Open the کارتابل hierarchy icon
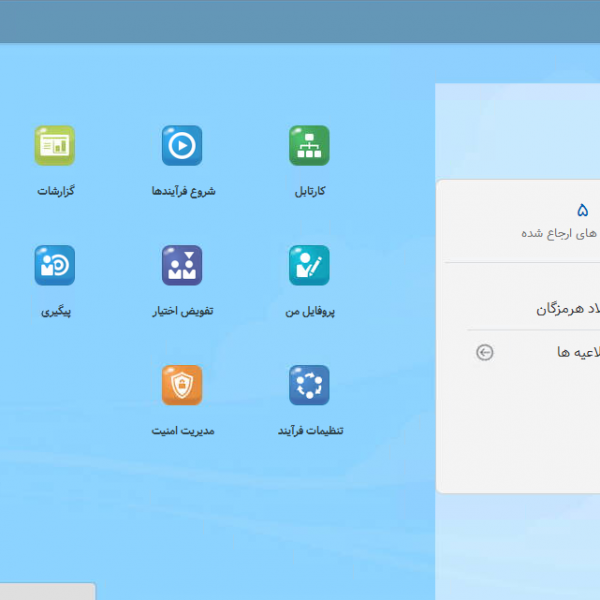 [x=309, y=145]
